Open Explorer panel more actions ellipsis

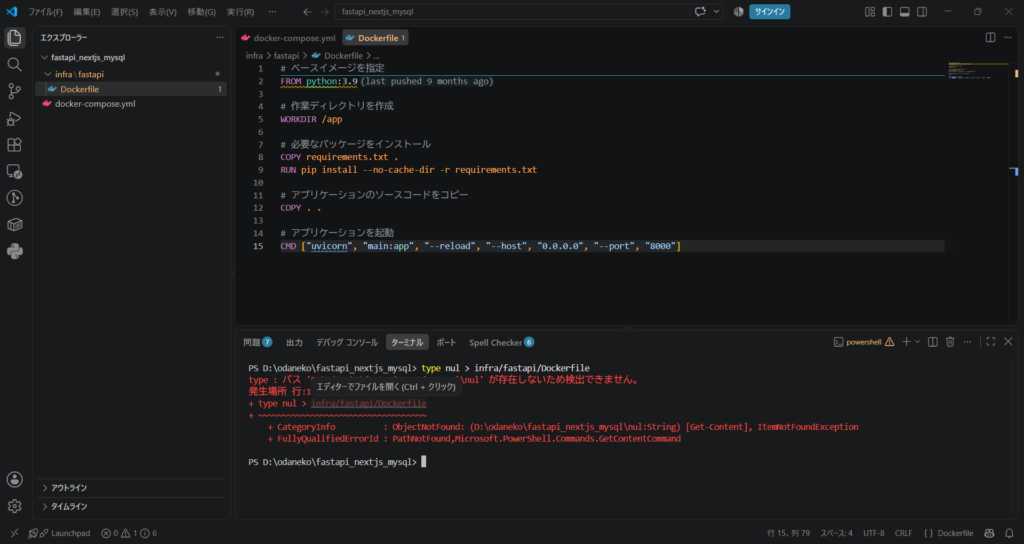pos(220,38)
